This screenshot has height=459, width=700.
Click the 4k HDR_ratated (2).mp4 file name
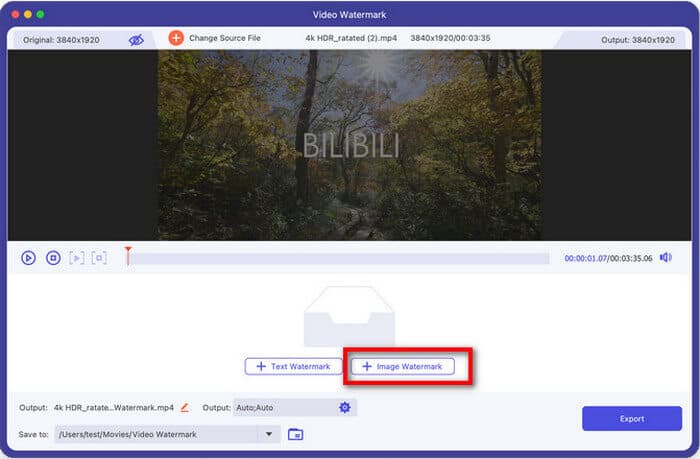[x=351, y=38]
